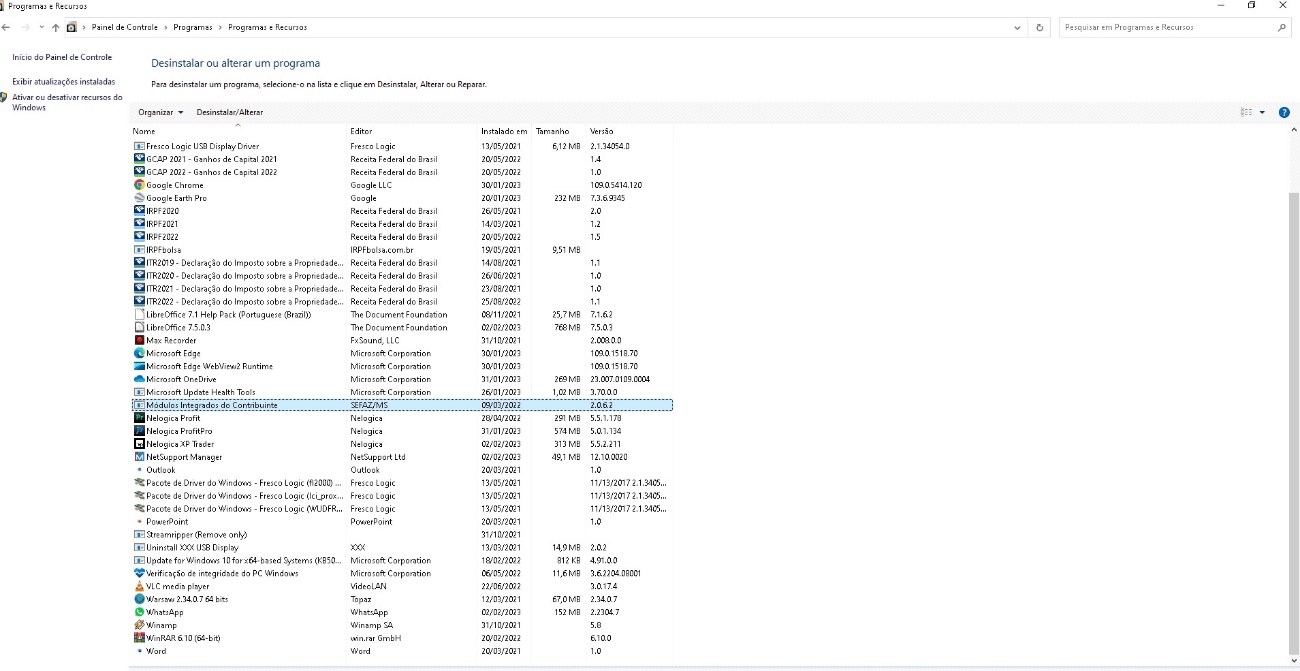Click the Warsaw 2.34.0.7 icon
Image resolution: width=1300 pixels, height=671 pixels.
pos(139,599)
